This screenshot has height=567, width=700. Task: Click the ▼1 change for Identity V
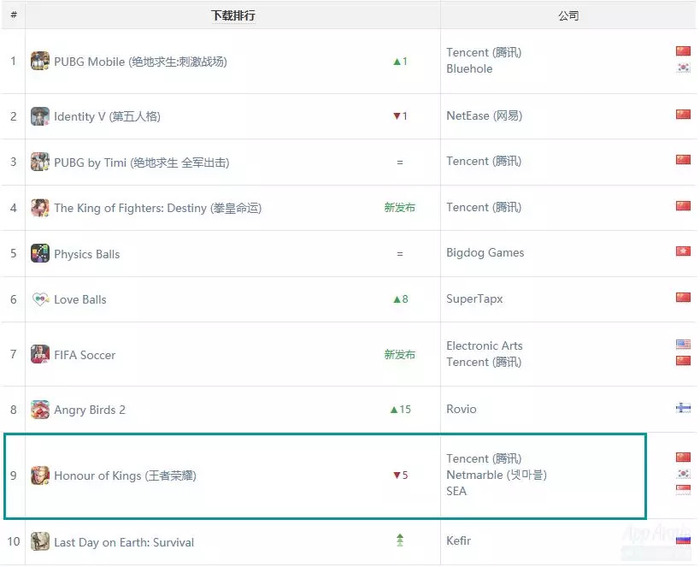tap(400, 116)
